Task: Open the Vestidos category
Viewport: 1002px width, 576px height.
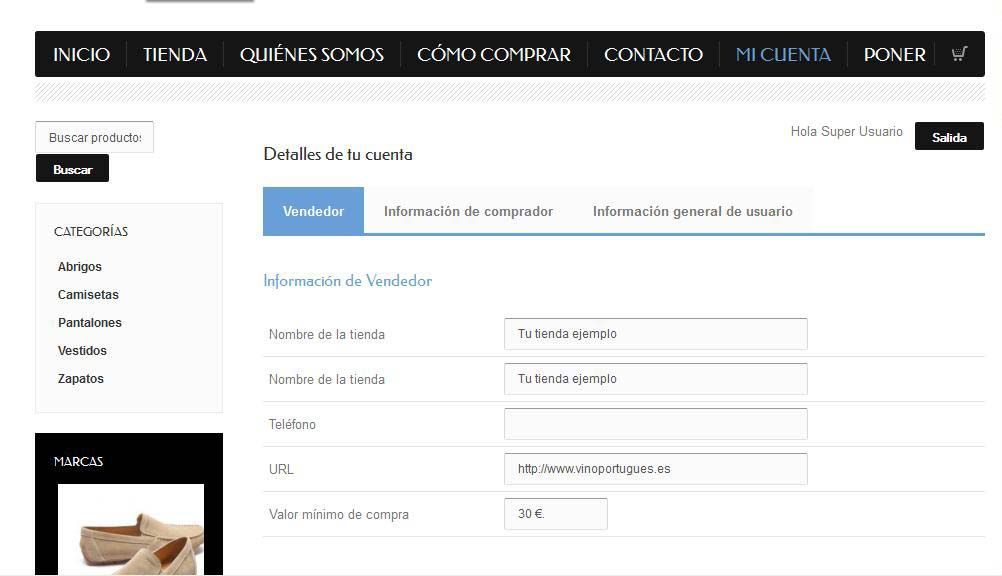Action: [x=82, y=351]
